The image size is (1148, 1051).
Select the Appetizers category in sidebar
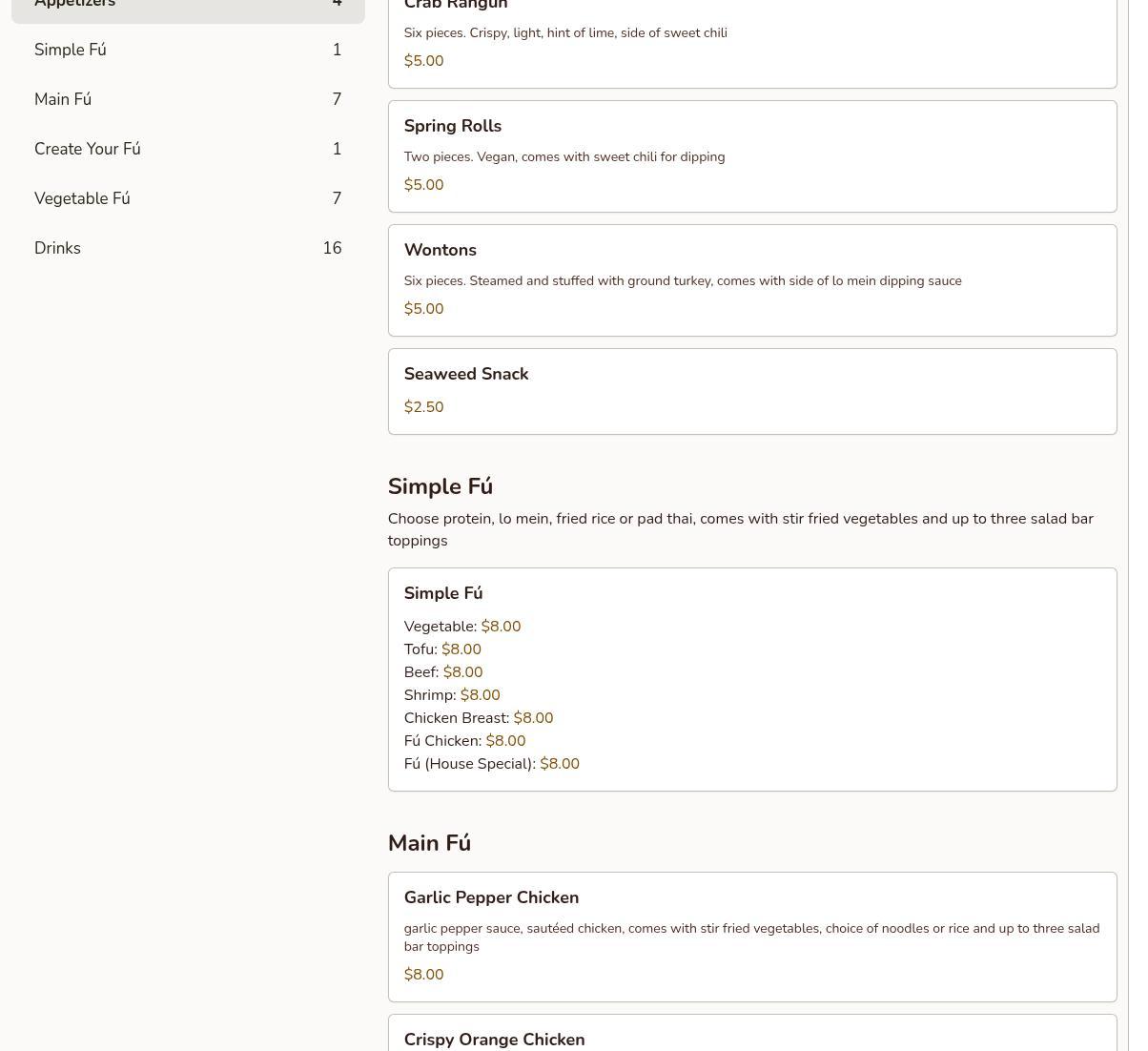click(x=188, y=6)
